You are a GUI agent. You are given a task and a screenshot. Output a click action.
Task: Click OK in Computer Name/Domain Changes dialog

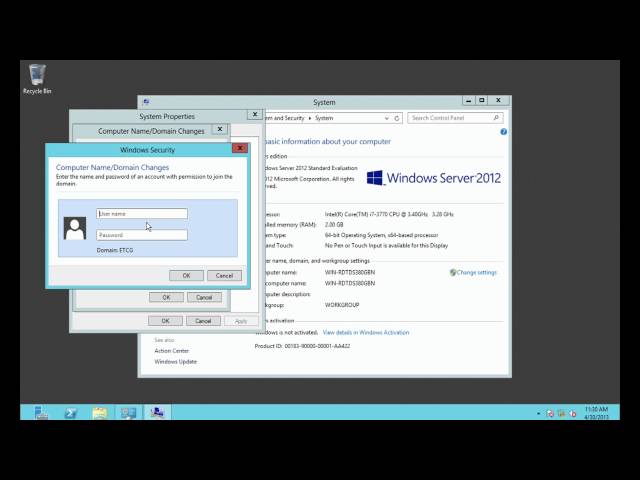[x=166, y=297]
